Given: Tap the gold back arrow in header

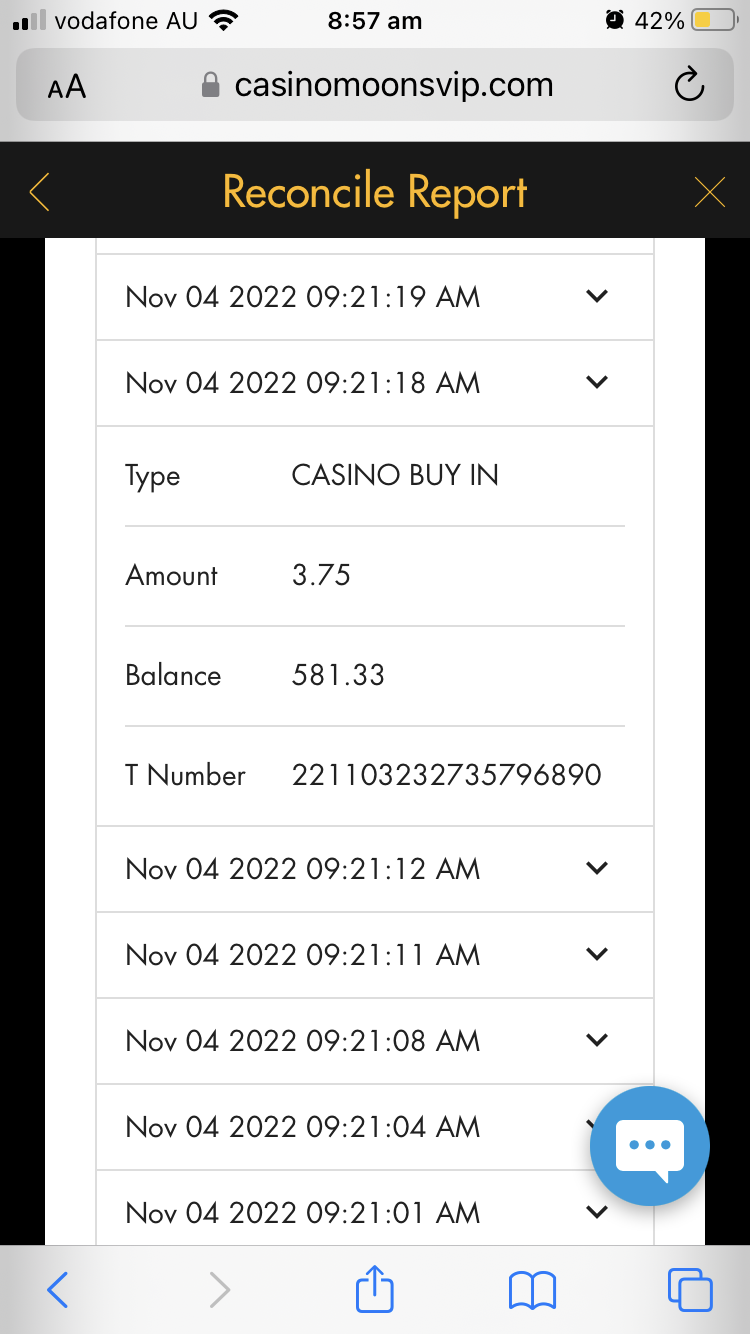Looking at the screenshot, I should pos(40,192).
